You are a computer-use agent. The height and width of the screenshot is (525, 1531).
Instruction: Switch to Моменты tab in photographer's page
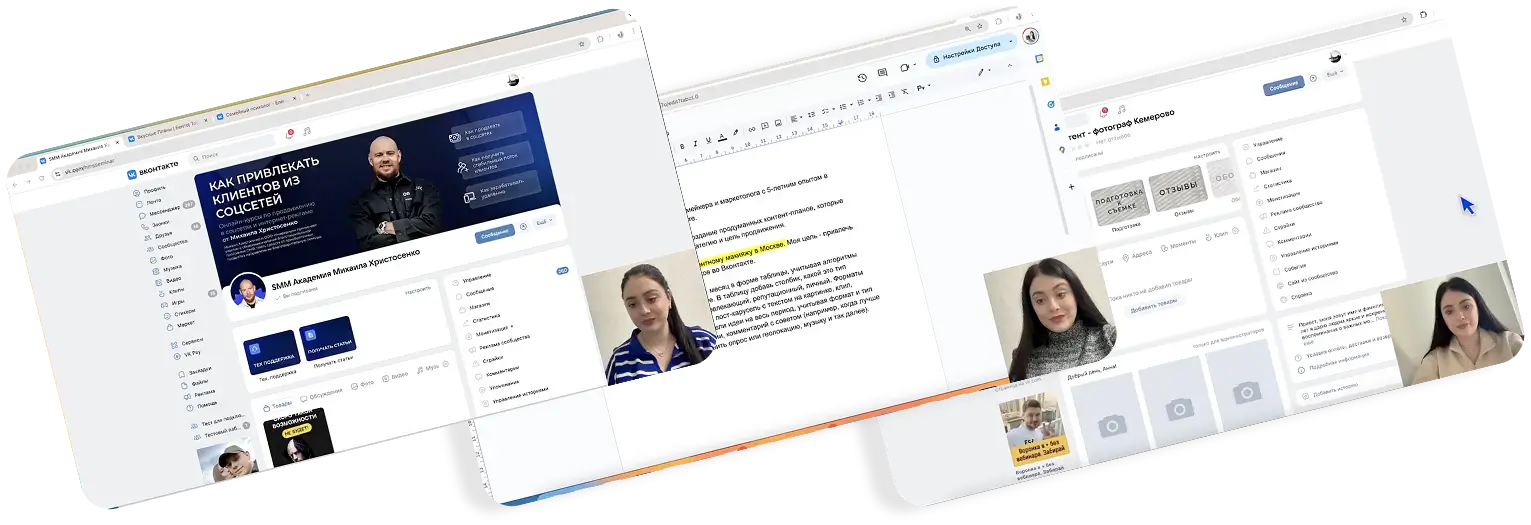1178,247
